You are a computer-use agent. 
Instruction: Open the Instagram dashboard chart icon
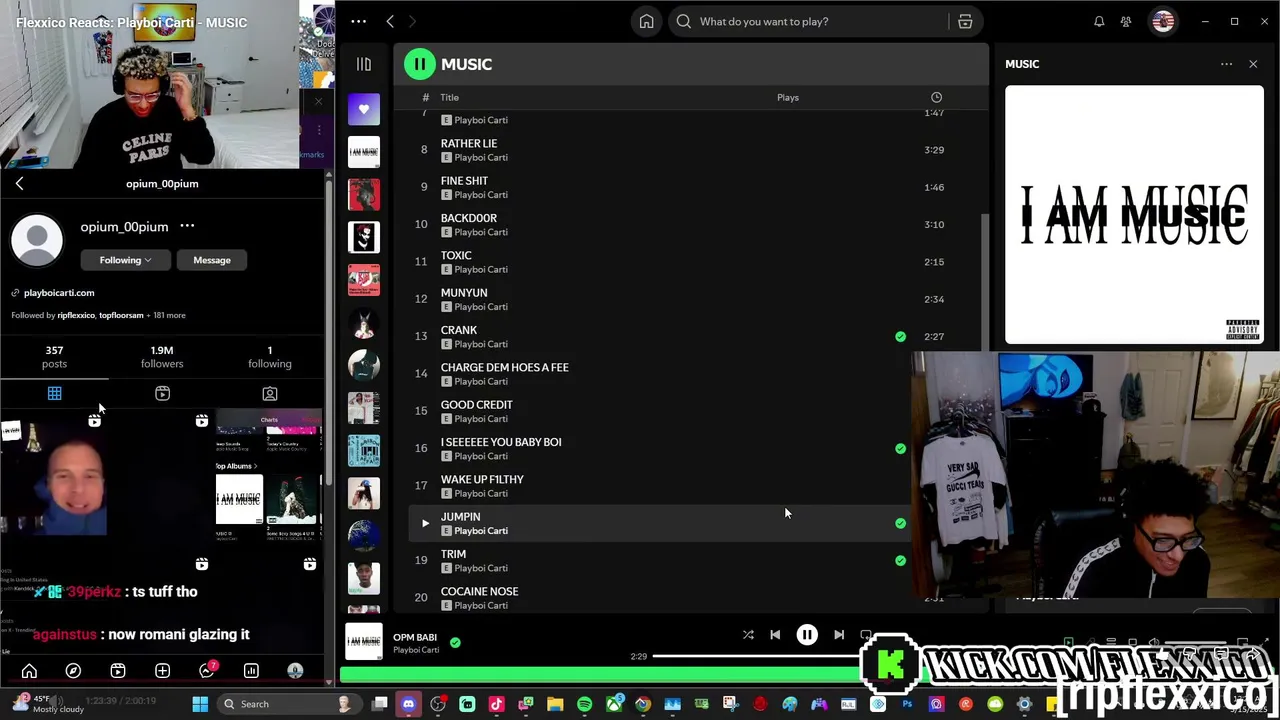(x=251, y=671)
